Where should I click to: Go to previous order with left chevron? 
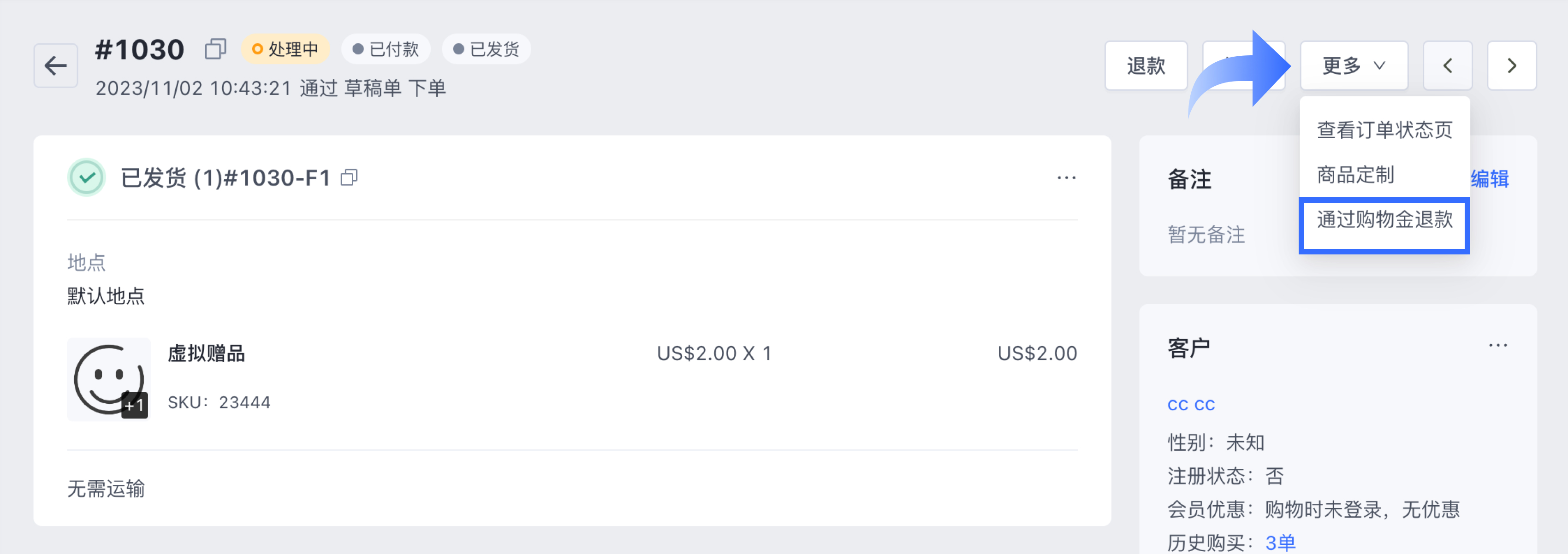pyautogui.click(x=1448, y=65)
